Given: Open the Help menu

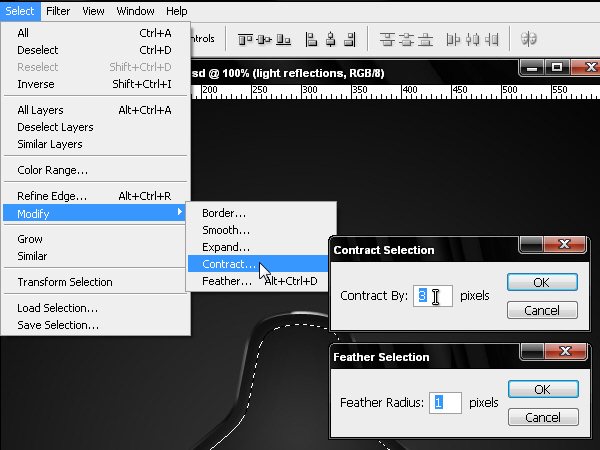Looking at the screenshot, I should [176, 11].
